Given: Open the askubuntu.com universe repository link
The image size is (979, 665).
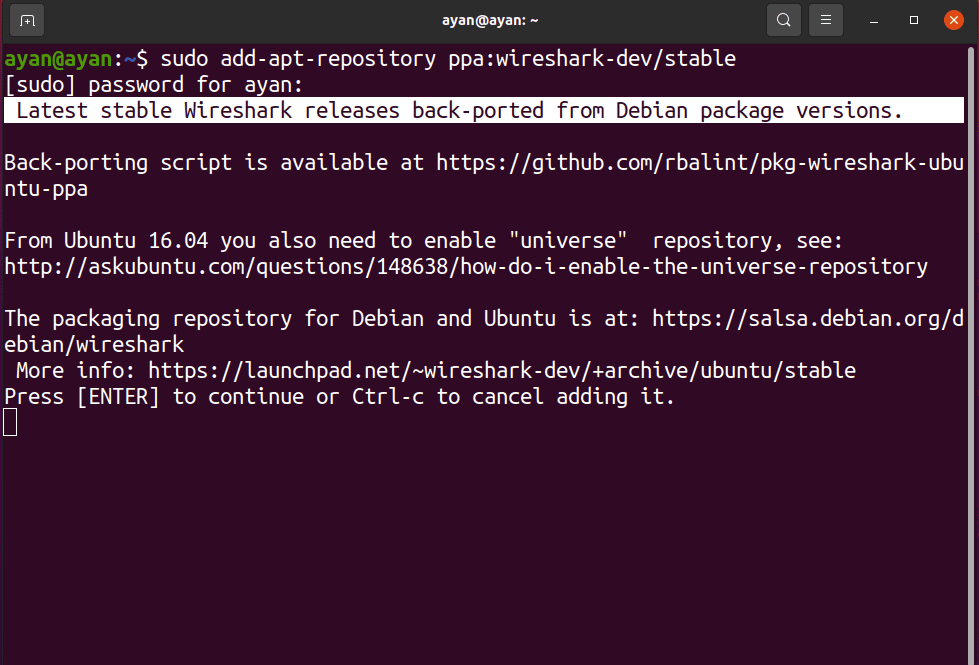Looking at the screenshot, I should click(x=465, y=266).
